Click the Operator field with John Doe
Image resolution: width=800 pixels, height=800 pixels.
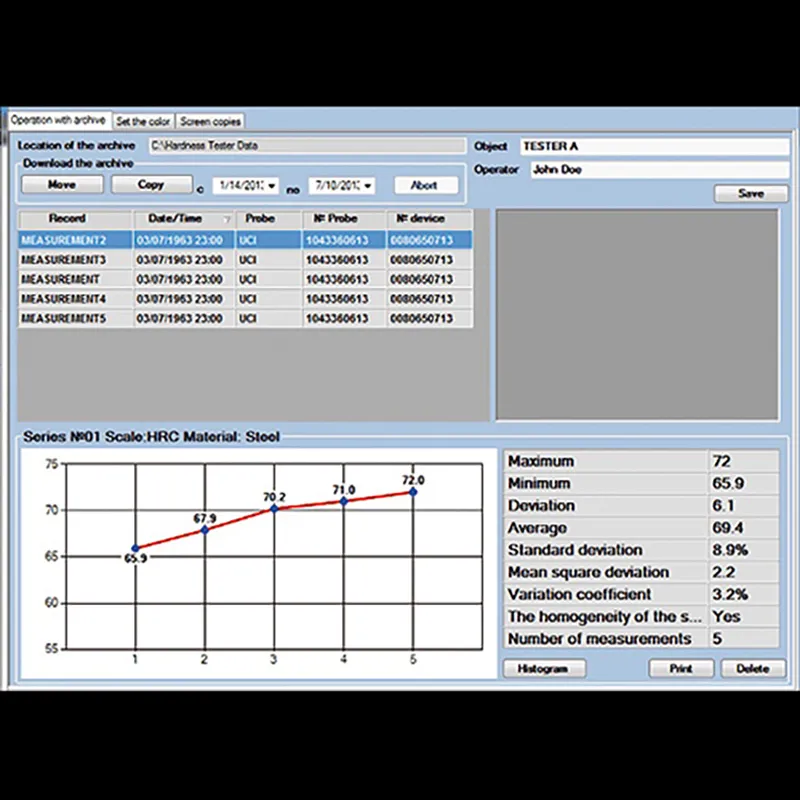tap(660, 170)
